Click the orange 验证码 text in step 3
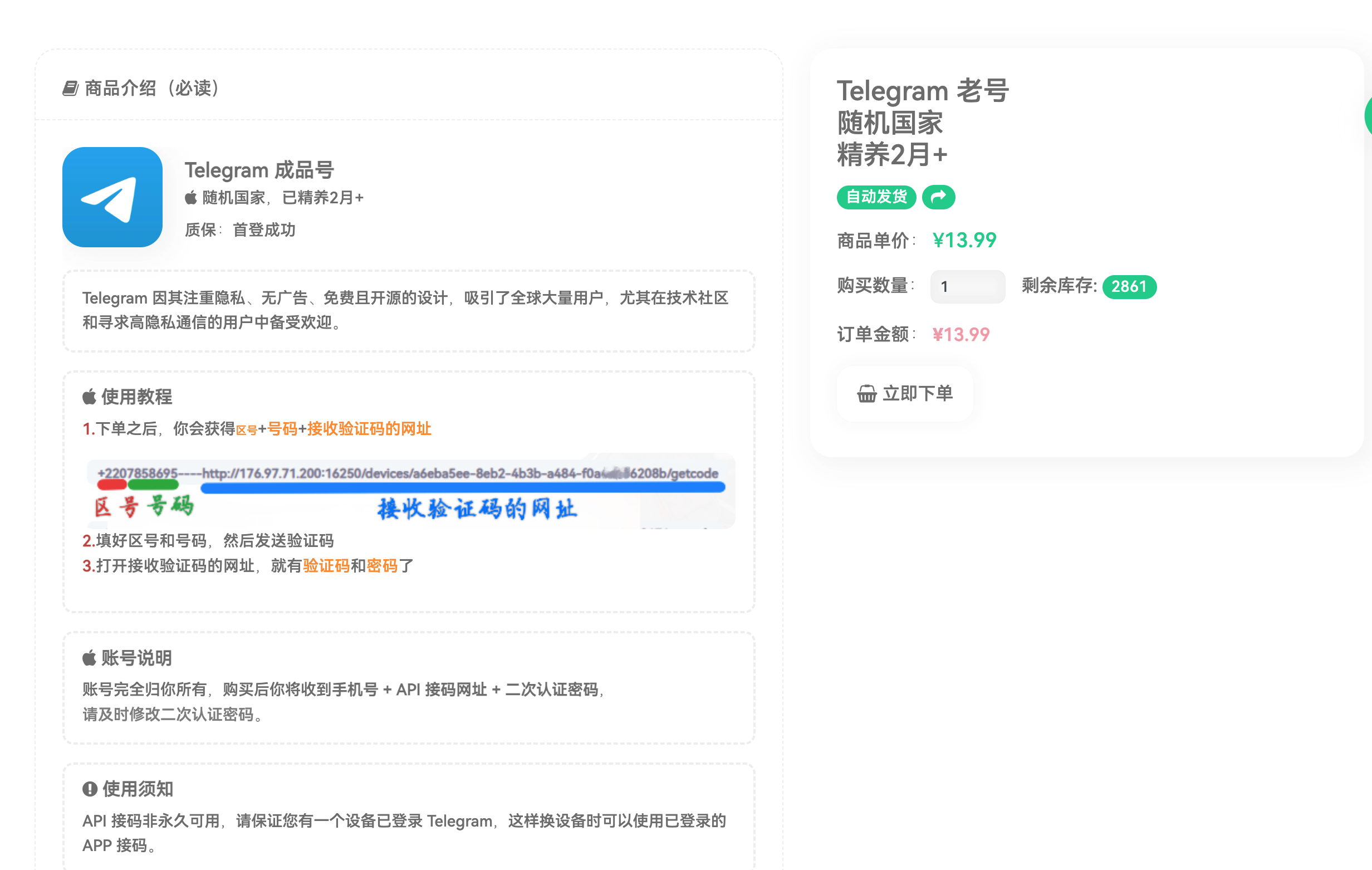The height and width of the screenshot is (870, 1372). click(x=326, y=565)
